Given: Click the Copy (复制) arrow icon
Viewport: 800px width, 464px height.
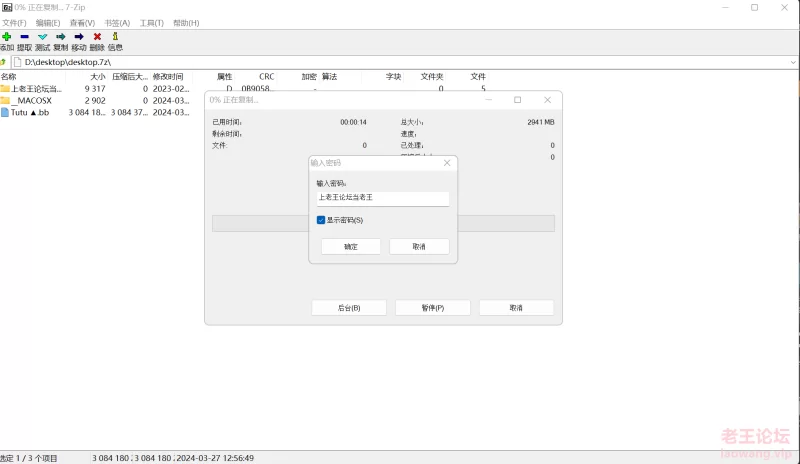Looking at the screenshot, I should 61,37.
